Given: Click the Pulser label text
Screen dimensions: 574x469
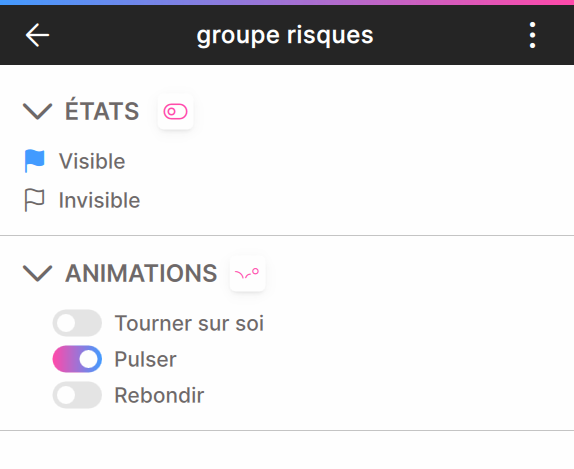Looking at the screenshot, I should pyautogui.click(x=145, y=359).
